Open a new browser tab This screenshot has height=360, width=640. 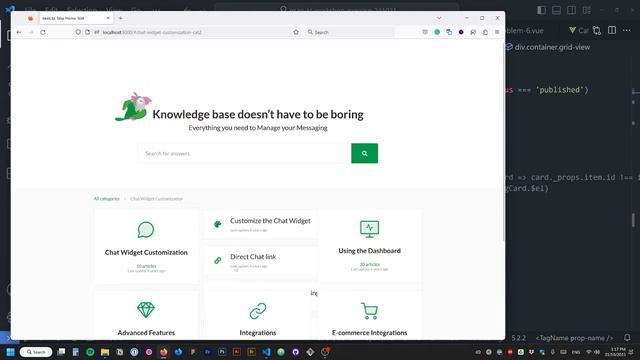click(x=120, y=18)
